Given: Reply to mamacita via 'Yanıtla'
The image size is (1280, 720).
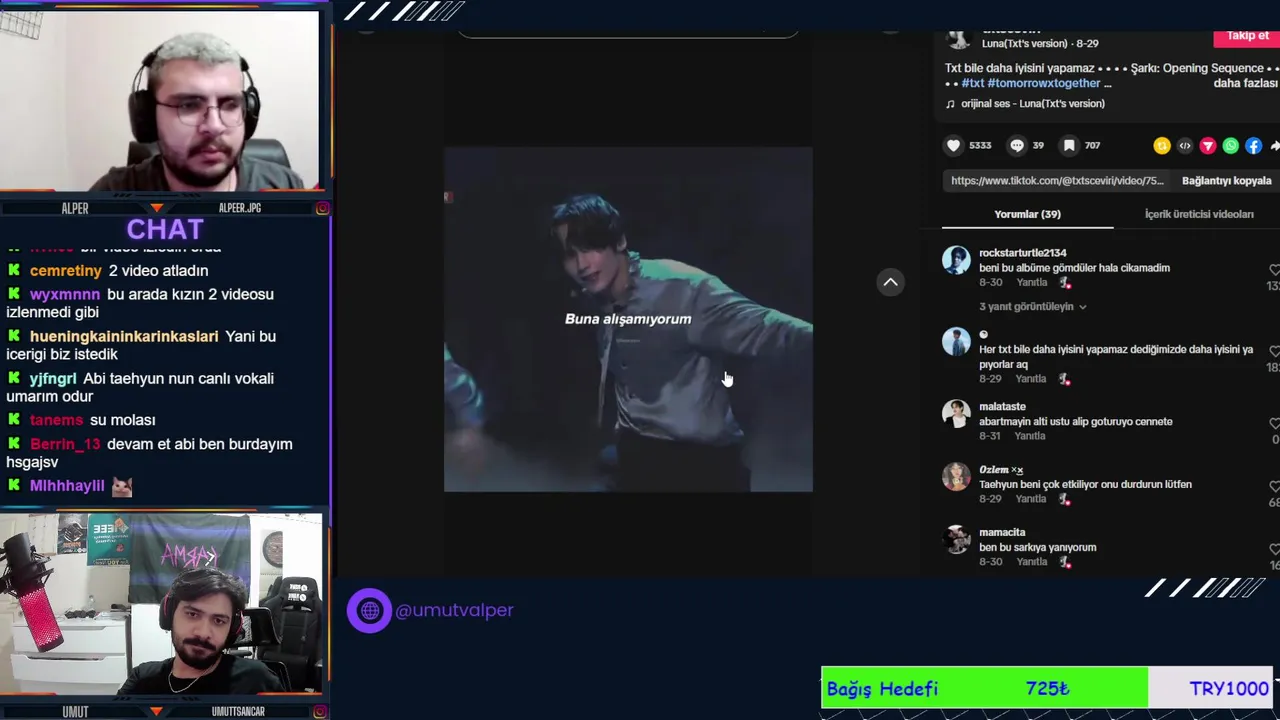Looking at the screenshot, I should [x=1031, y=562].
